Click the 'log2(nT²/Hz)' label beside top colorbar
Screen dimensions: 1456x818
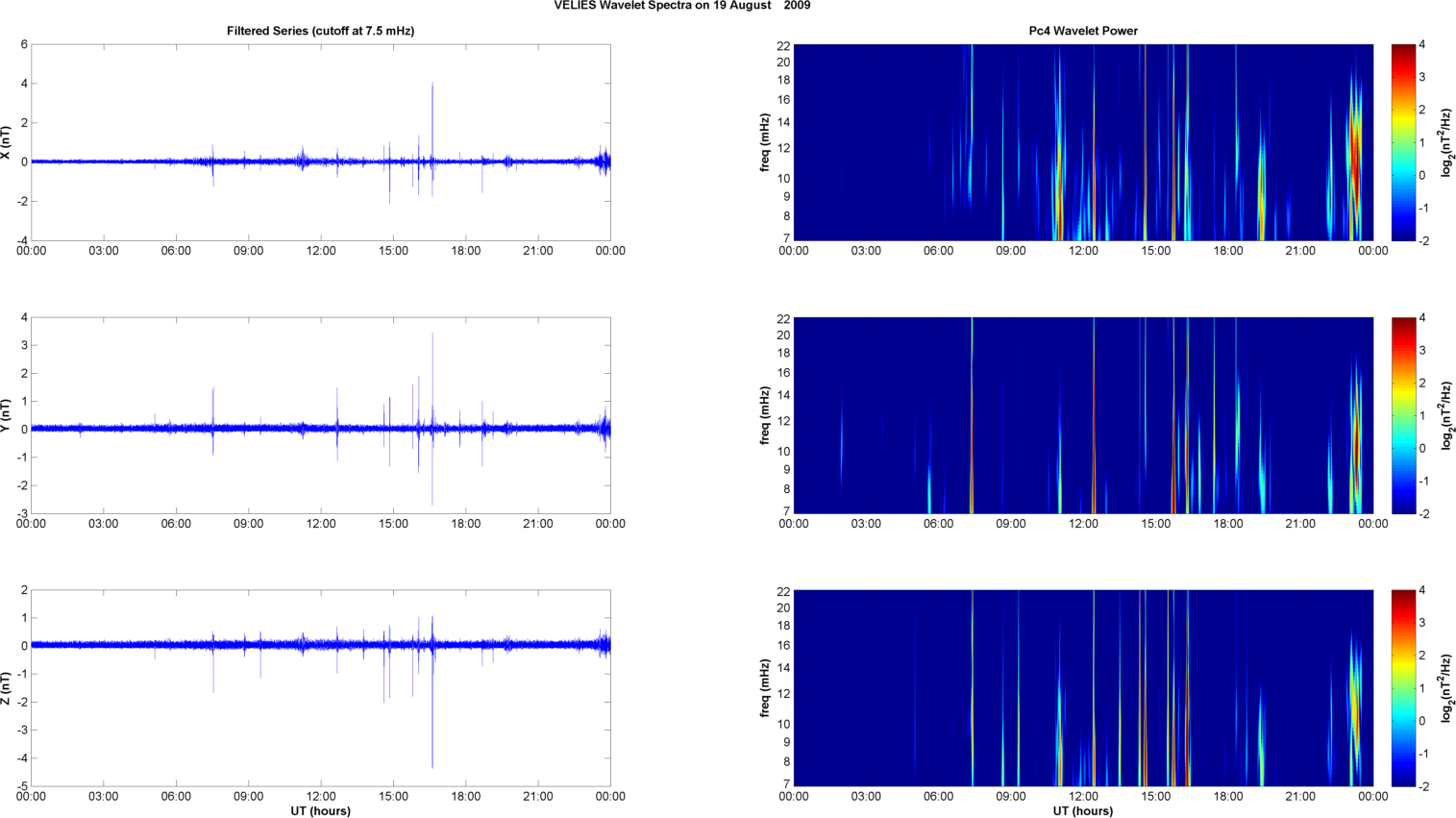[x=1446, y=142]
